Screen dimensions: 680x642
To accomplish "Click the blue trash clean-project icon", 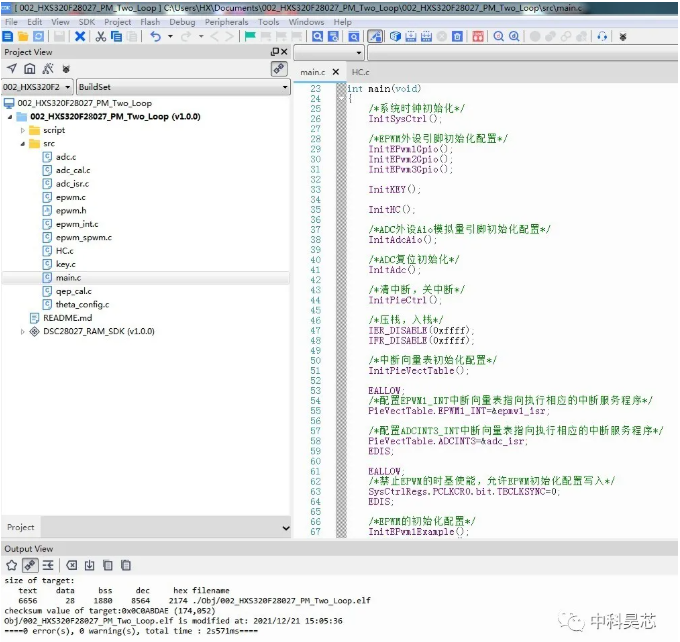I will coord(457,36).
